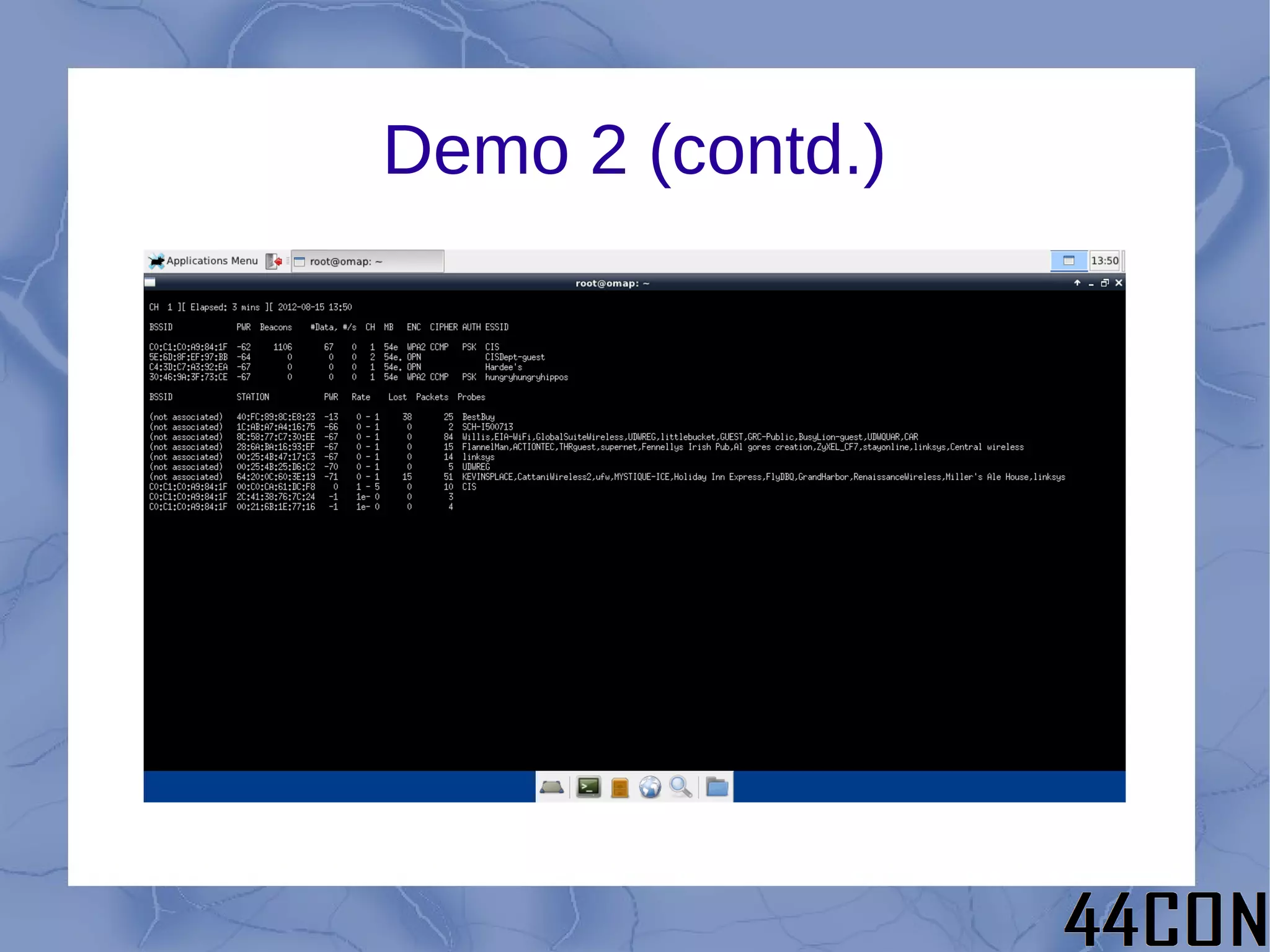Click station MAC 00:C0:CA:61:DC:F8
The height and width of the screenshot is (952, 1270).
(x=276, y=487)
